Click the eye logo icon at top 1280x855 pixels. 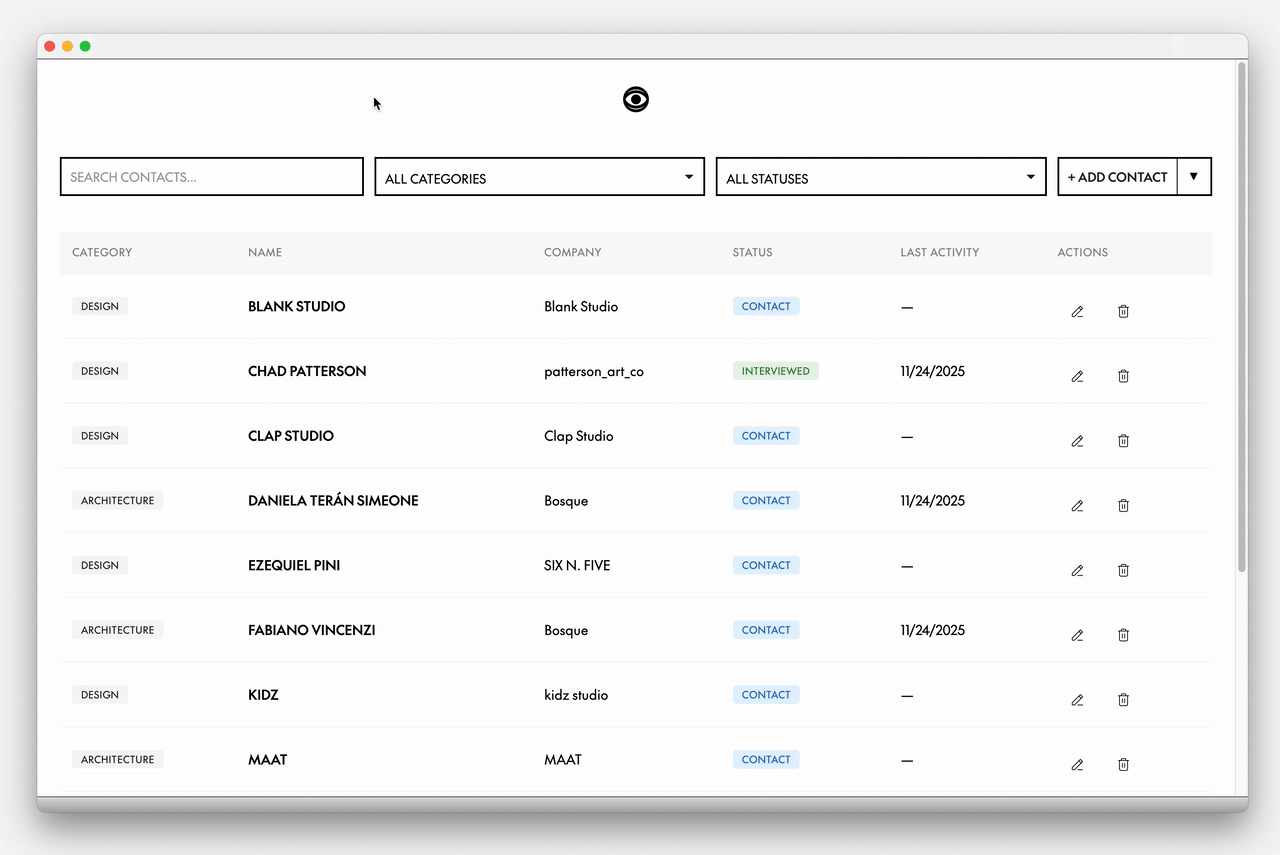pyautogui.click(x=636, y=99)
